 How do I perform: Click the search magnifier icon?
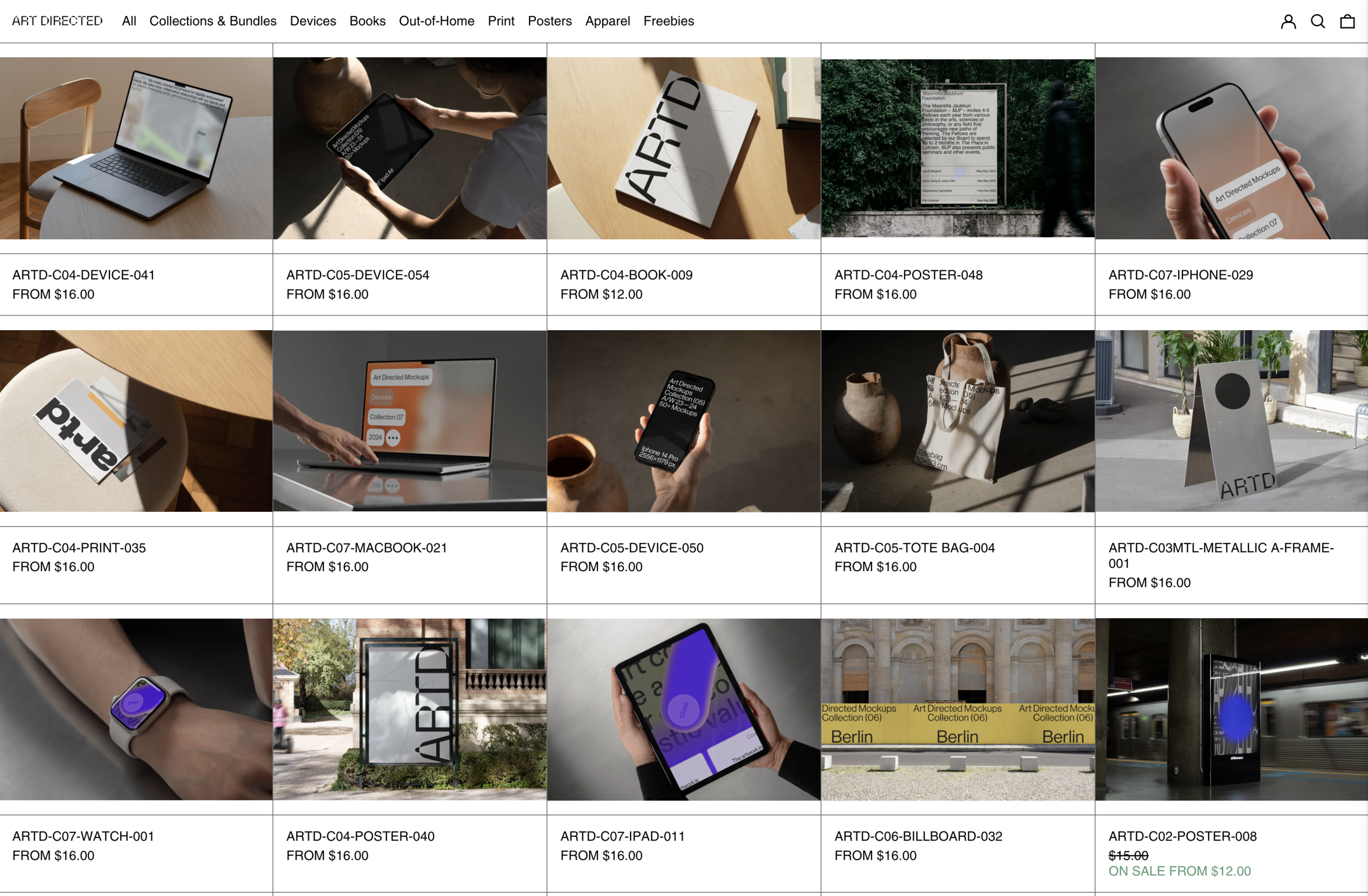(x=1317, y=21)
